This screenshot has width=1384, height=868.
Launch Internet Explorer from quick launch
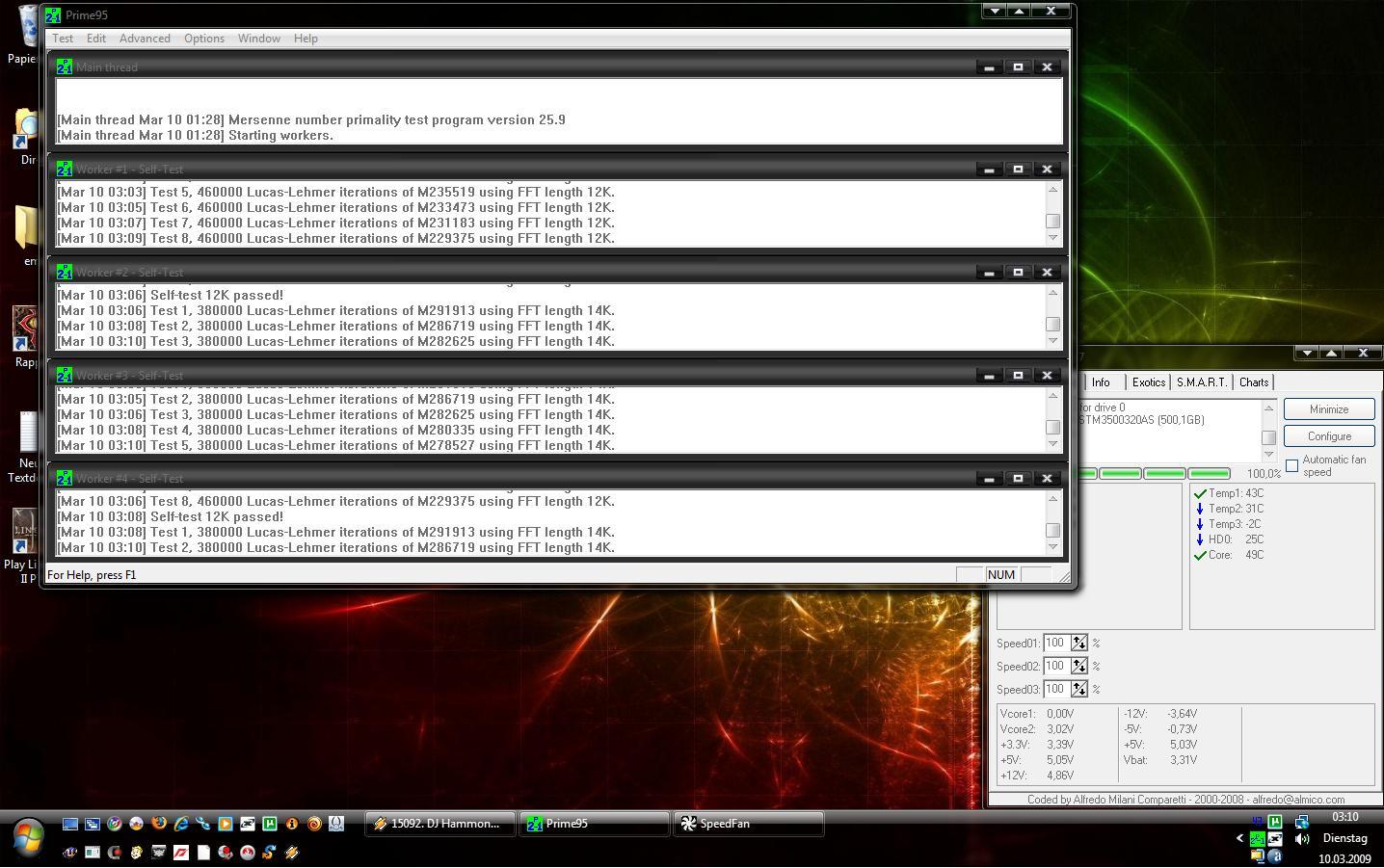(181, 824)
